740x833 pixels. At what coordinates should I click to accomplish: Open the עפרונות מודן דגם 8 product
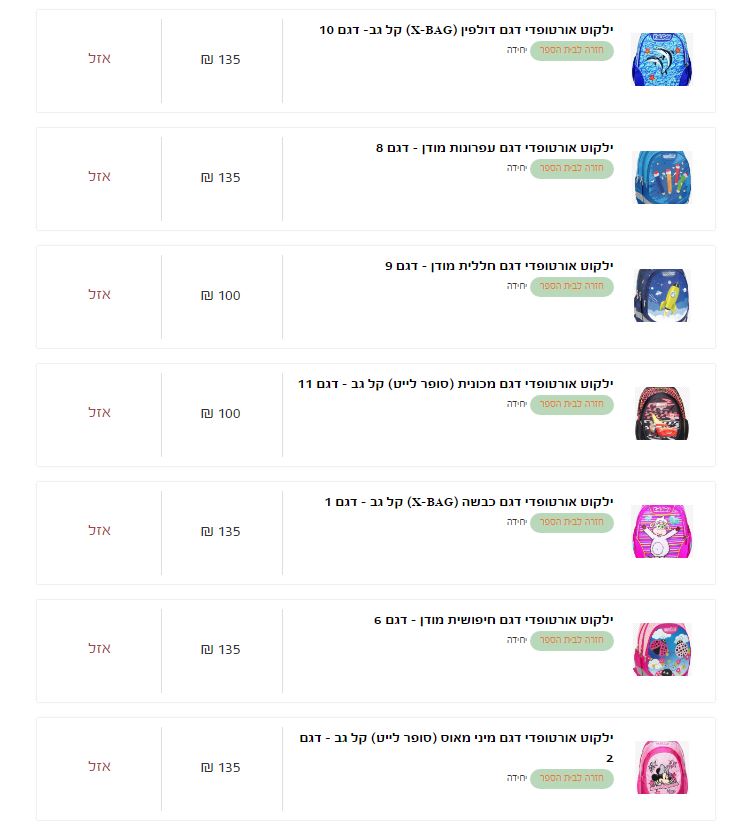pyautogui.click(x=494, y=148)
